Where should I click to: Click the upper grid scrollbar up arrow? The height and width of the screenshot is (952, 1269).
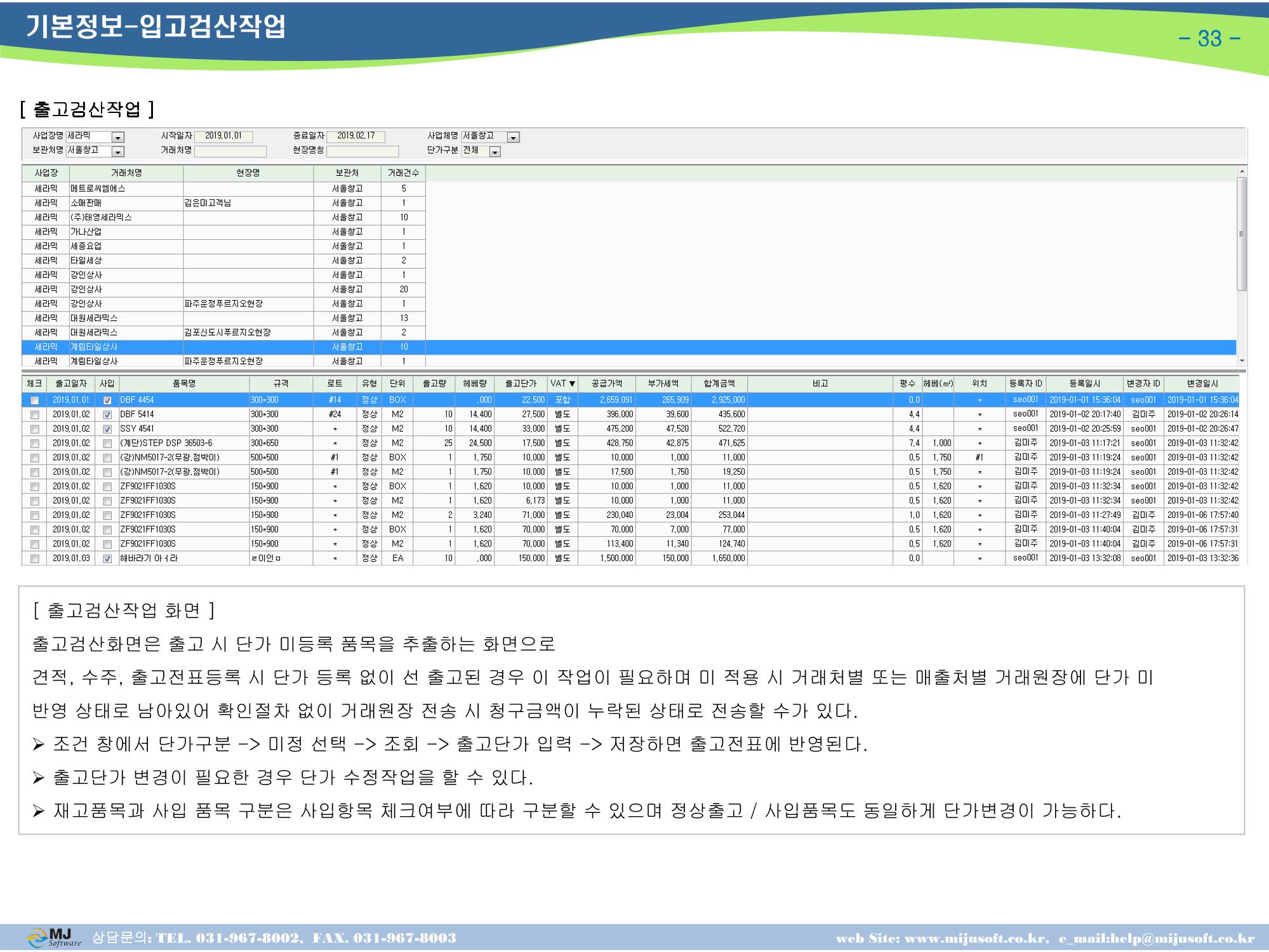point(1242,171)
